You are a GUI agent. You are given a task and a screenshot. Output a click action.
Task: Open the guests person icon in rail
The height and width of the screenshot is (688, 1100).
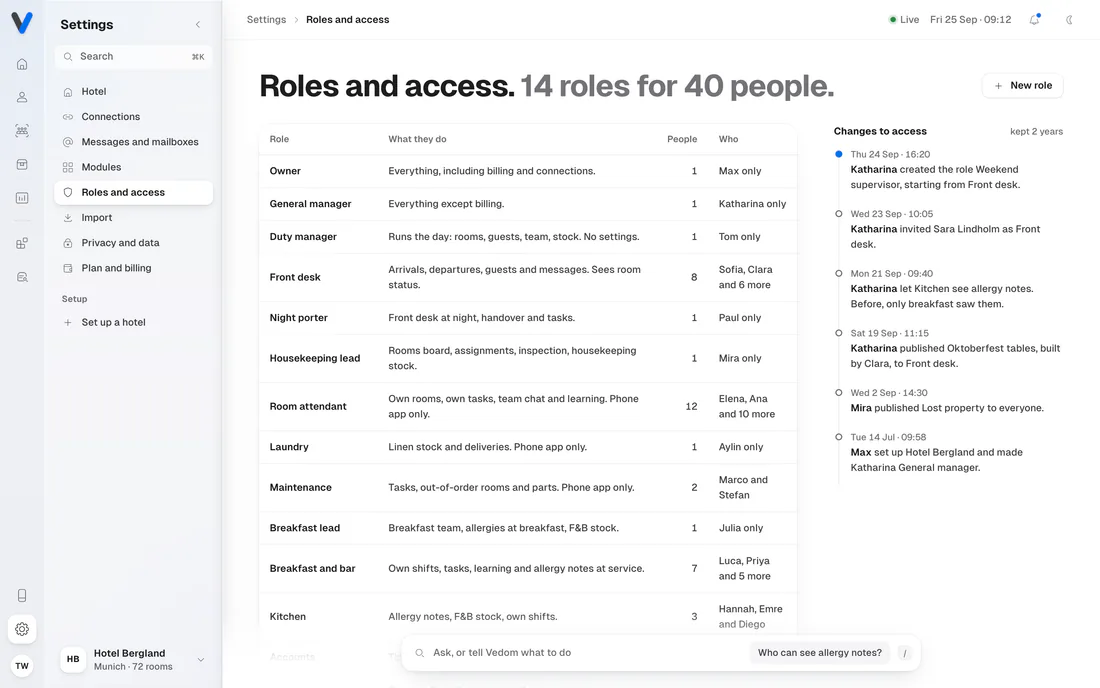[22, 97]
